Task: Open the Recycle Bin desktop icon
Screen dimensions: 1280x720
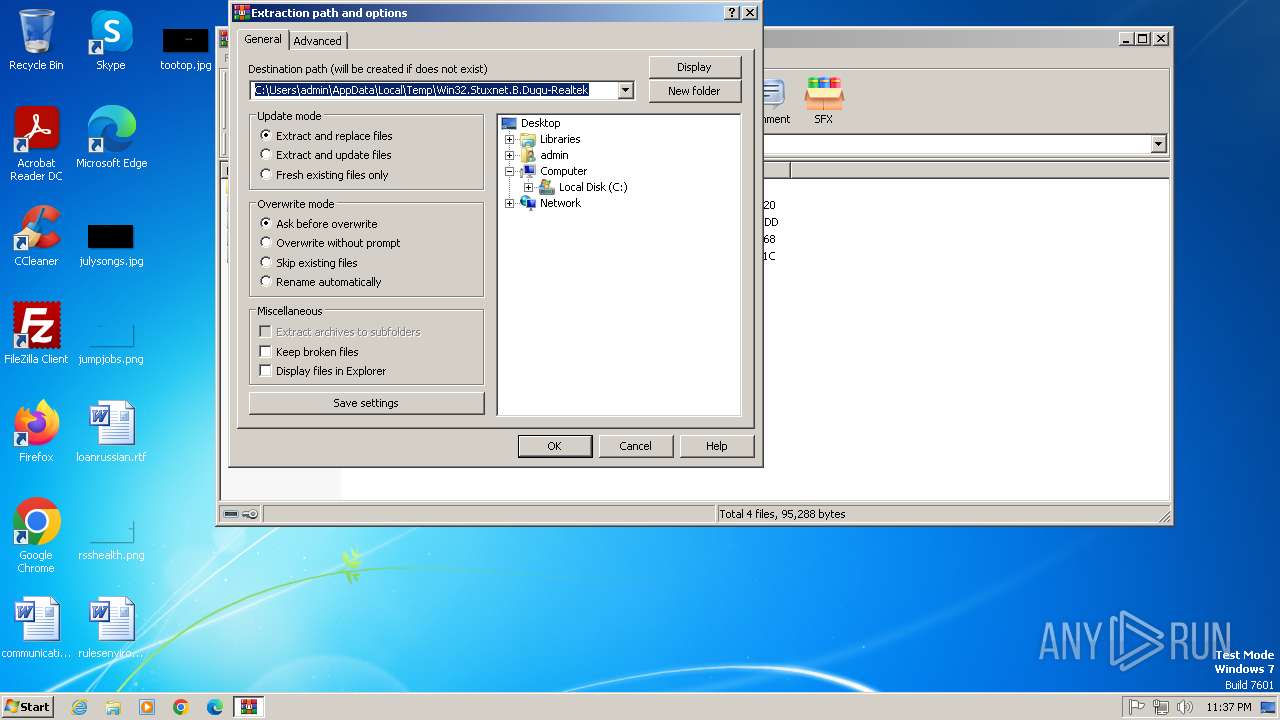Action: pyautogui.click(x=36, y=40)
